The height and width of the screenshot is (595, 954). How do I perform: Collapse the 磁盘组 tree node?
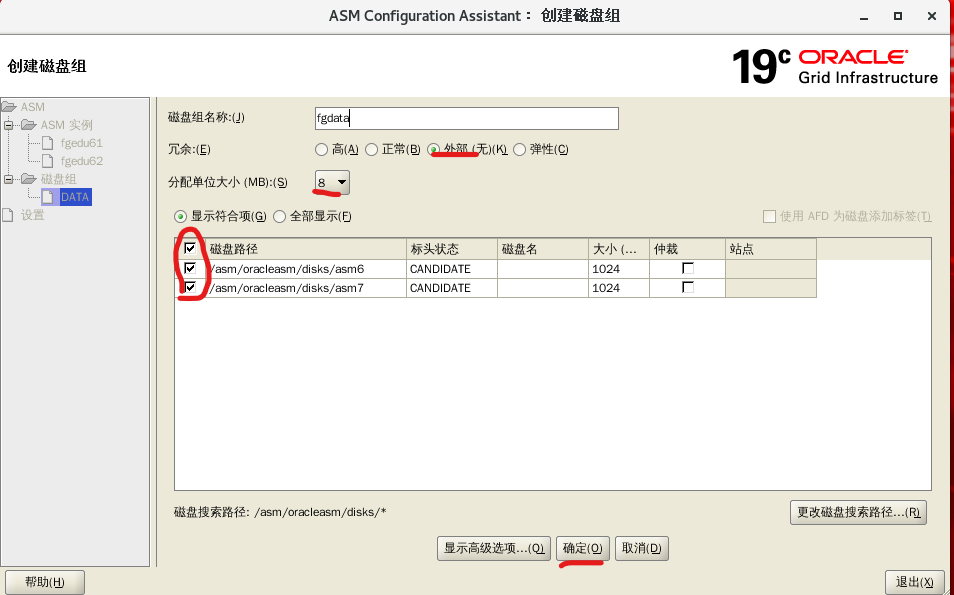coord(9,179)
